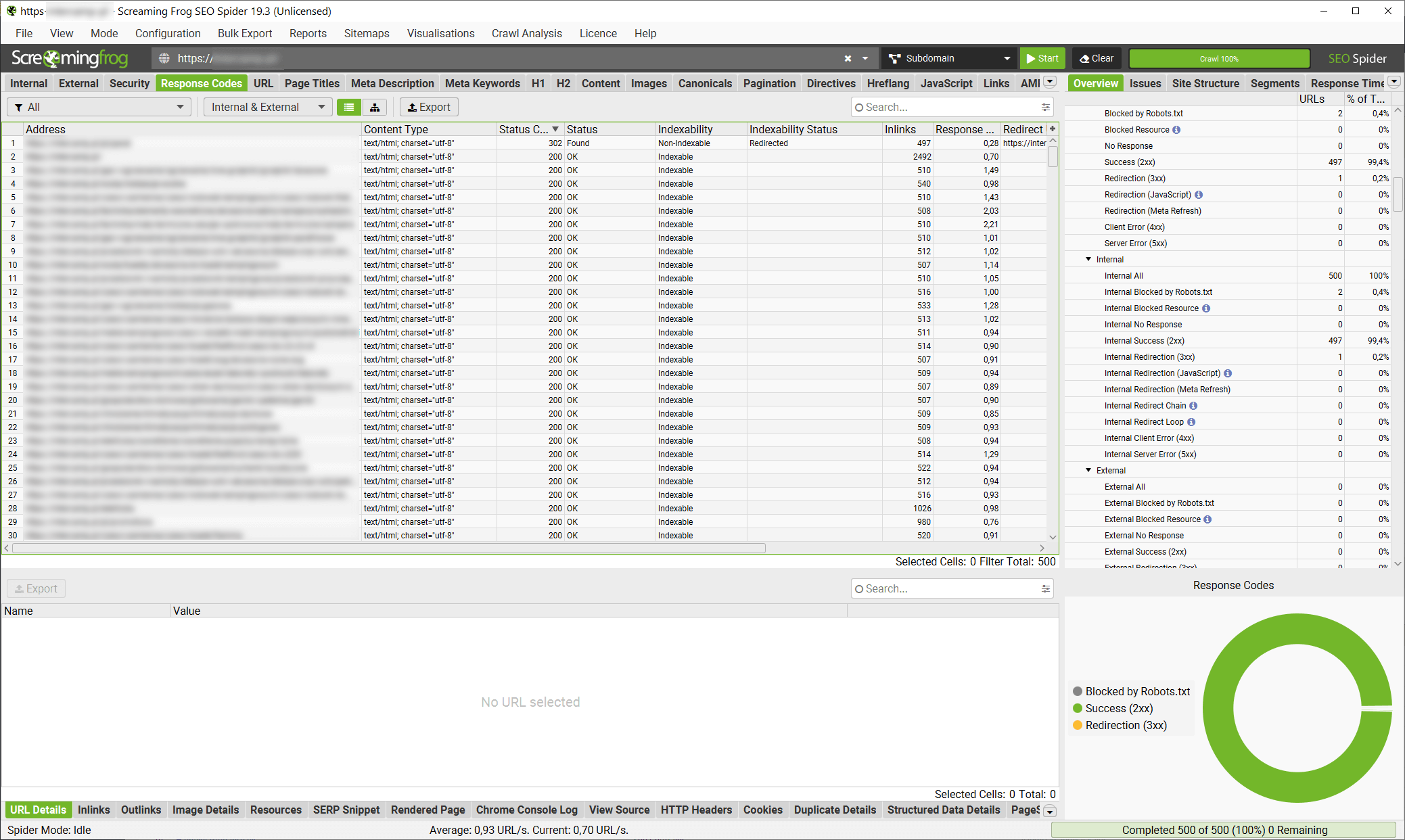Open the All filter dropdown
The width and height of the screenshot is (1405, 840).
tap(99, 108)
